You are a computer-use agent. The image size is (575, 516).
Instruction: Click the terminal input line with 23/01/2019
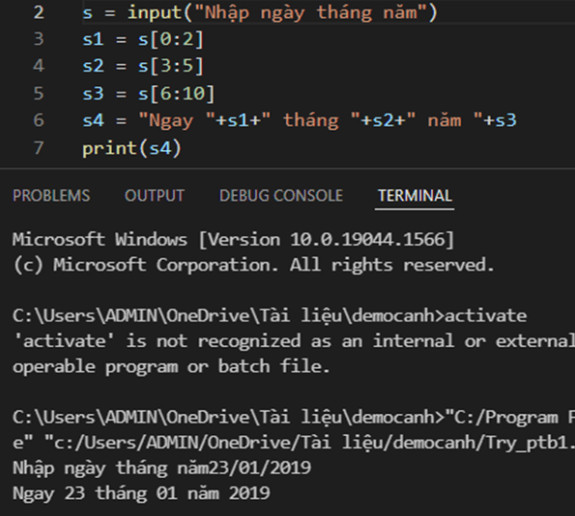tap(162, 468)
